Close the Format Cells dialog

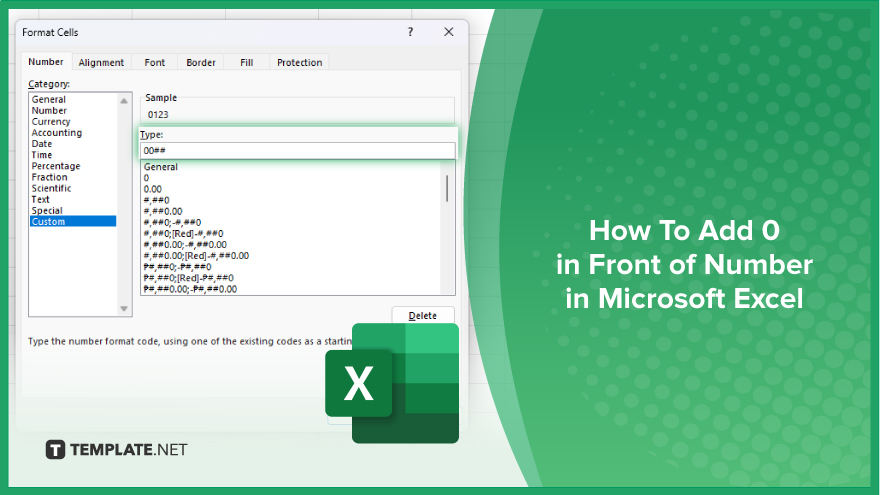448,32
